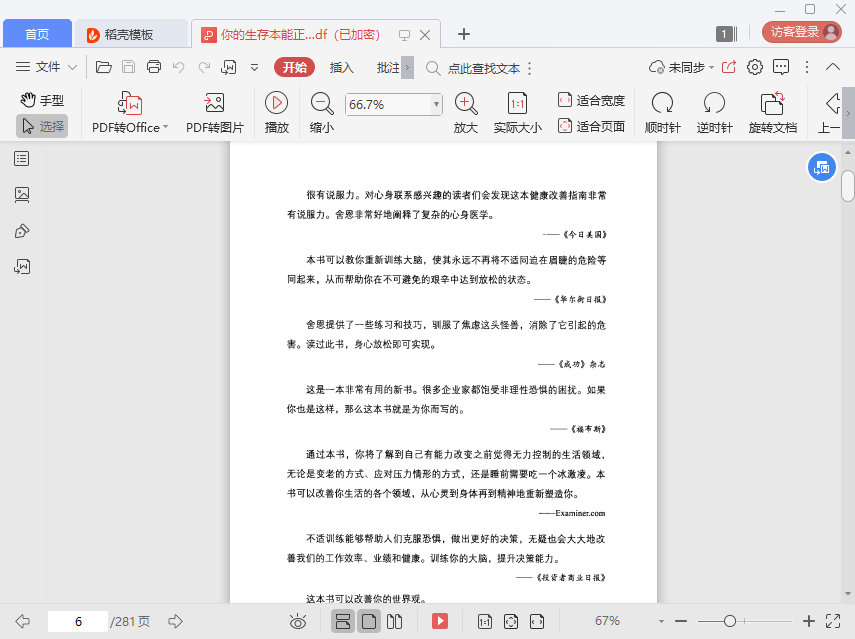Open the more options vertical dots
This screenshot has width=855, height=639.
pyautogui.click(x=807, y=67)
